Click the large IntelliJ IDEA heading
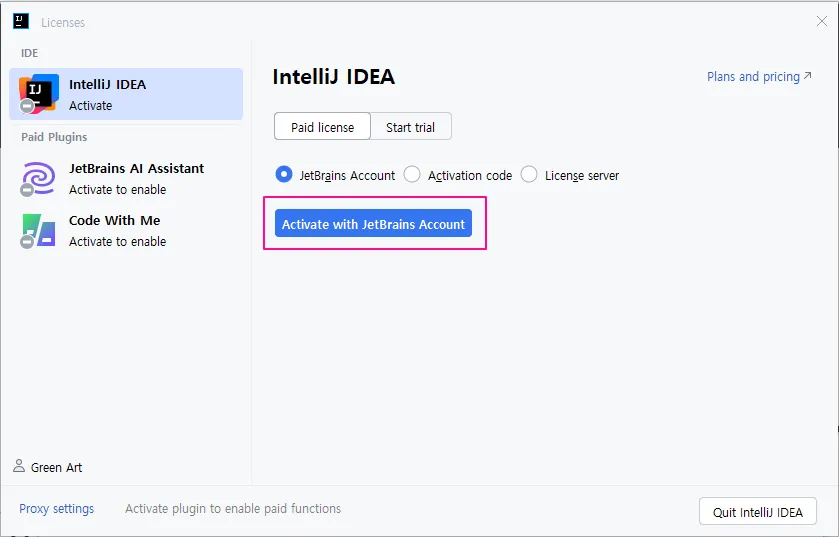Screen dimensions: 839x537 pos(334,77)
